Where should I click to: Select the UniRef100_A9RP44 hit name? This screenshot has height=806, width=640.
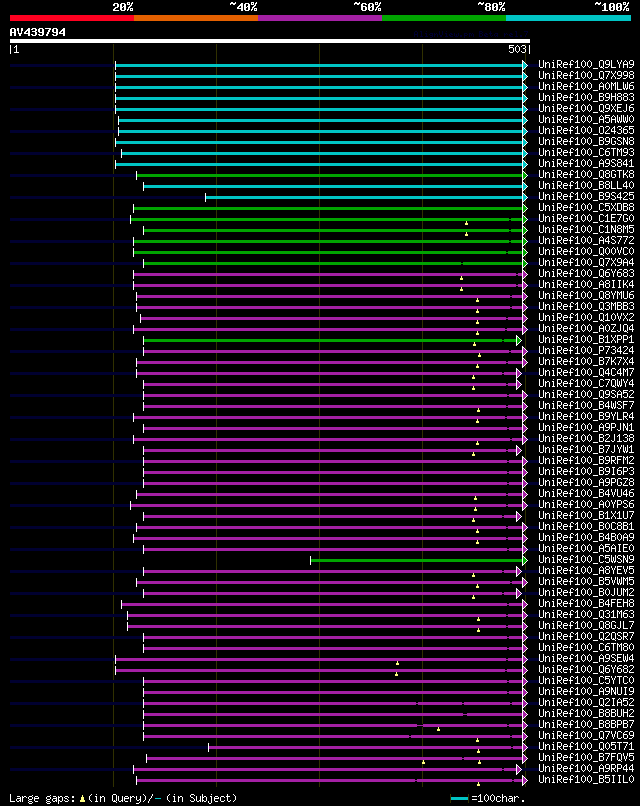click(x=586, y=768)
